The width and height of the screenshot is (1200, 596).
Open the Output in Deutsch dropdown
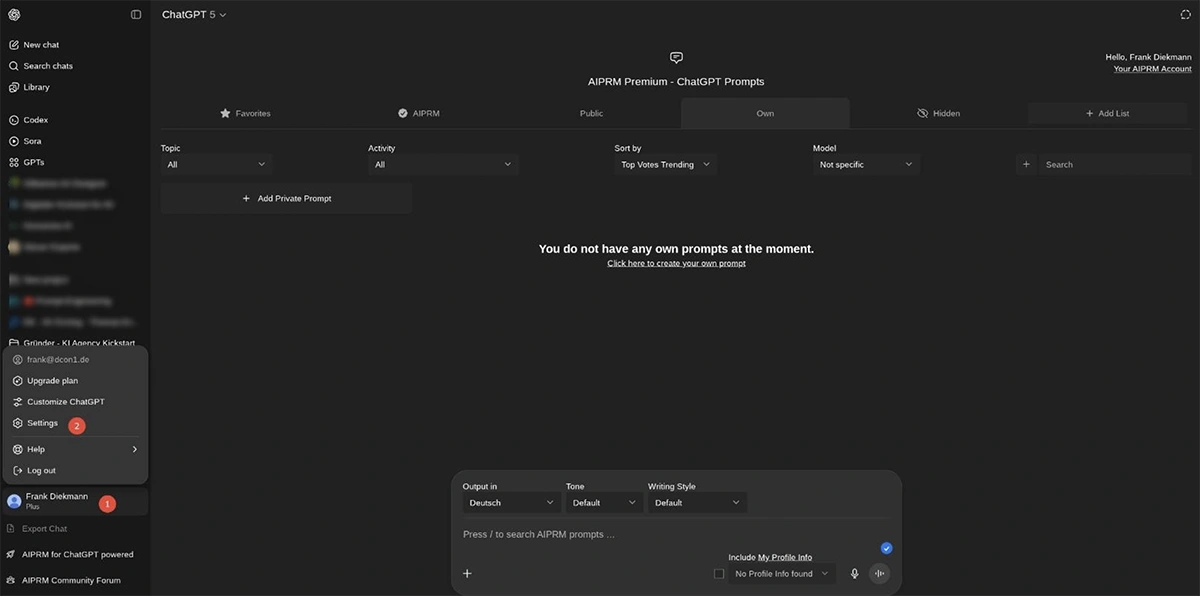point(511,502)
